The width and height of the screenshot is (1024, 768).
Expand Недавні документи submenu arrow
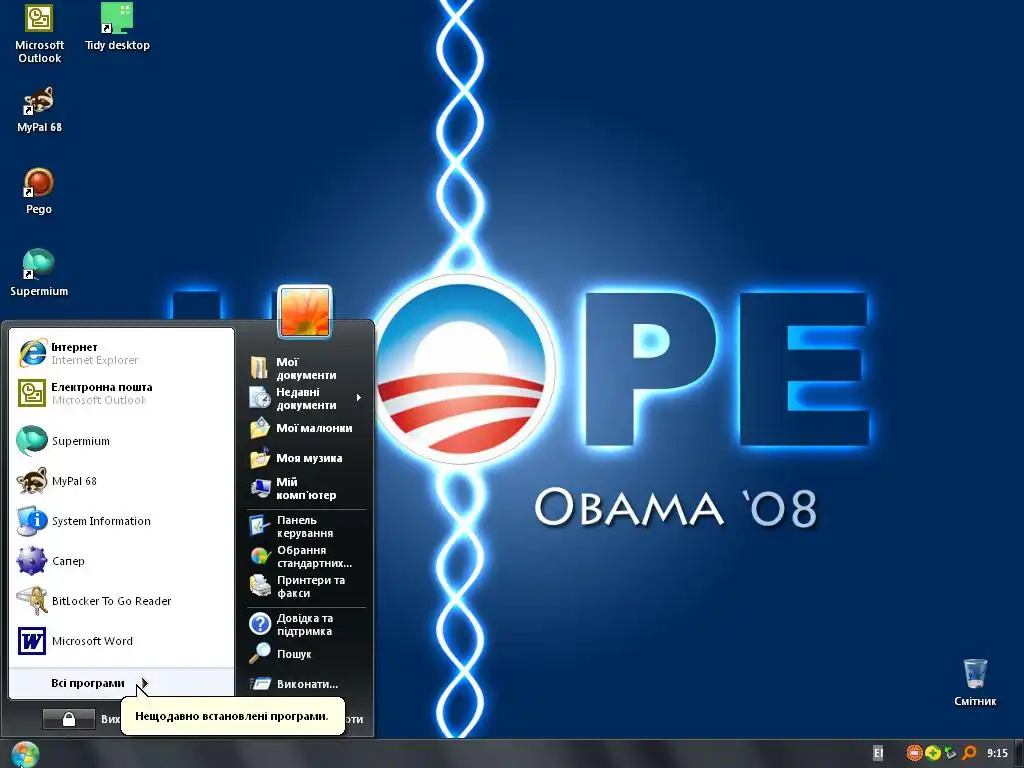pos(359,398)
